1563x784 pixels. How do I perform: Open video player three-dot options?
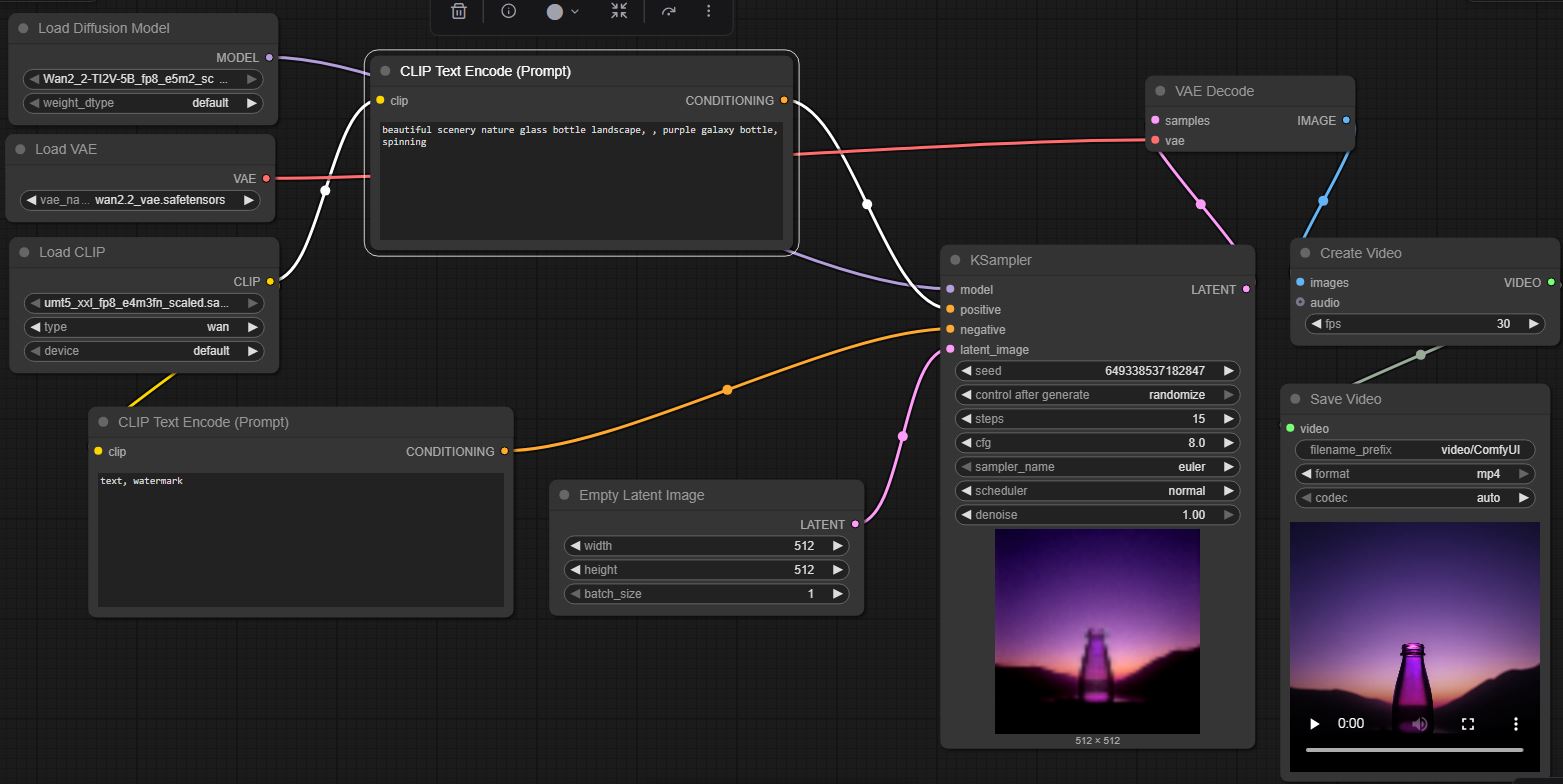tap(1516, 723)
